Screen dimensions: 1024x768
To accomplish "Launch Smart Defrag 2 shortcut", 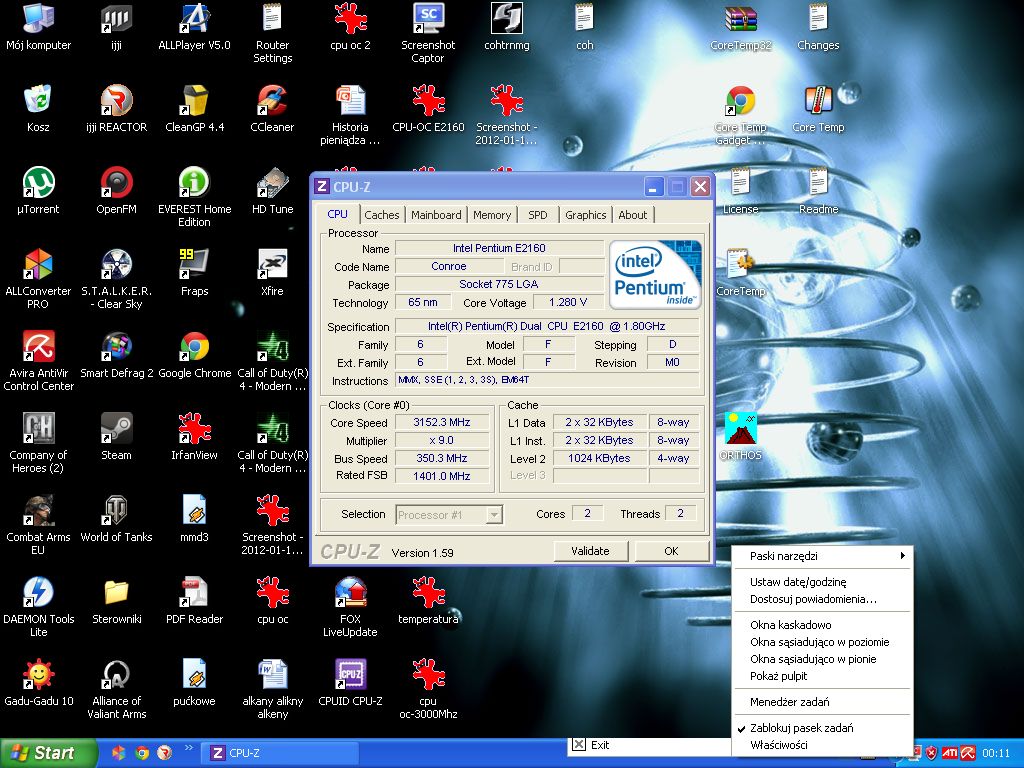I will click(116, 356).
